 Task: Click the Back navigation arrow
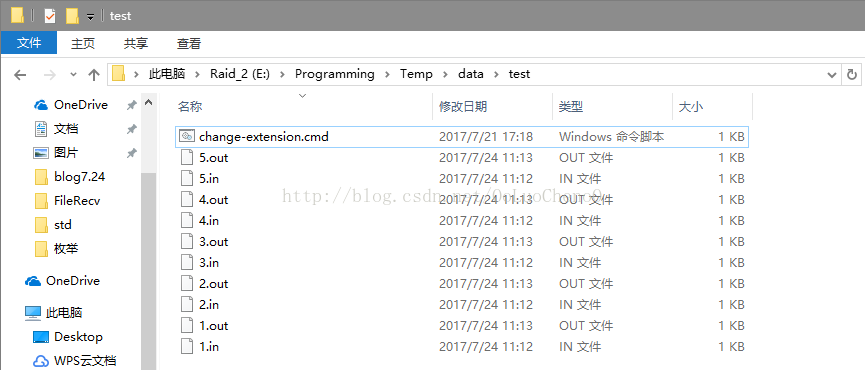click(x=20, y=74)
